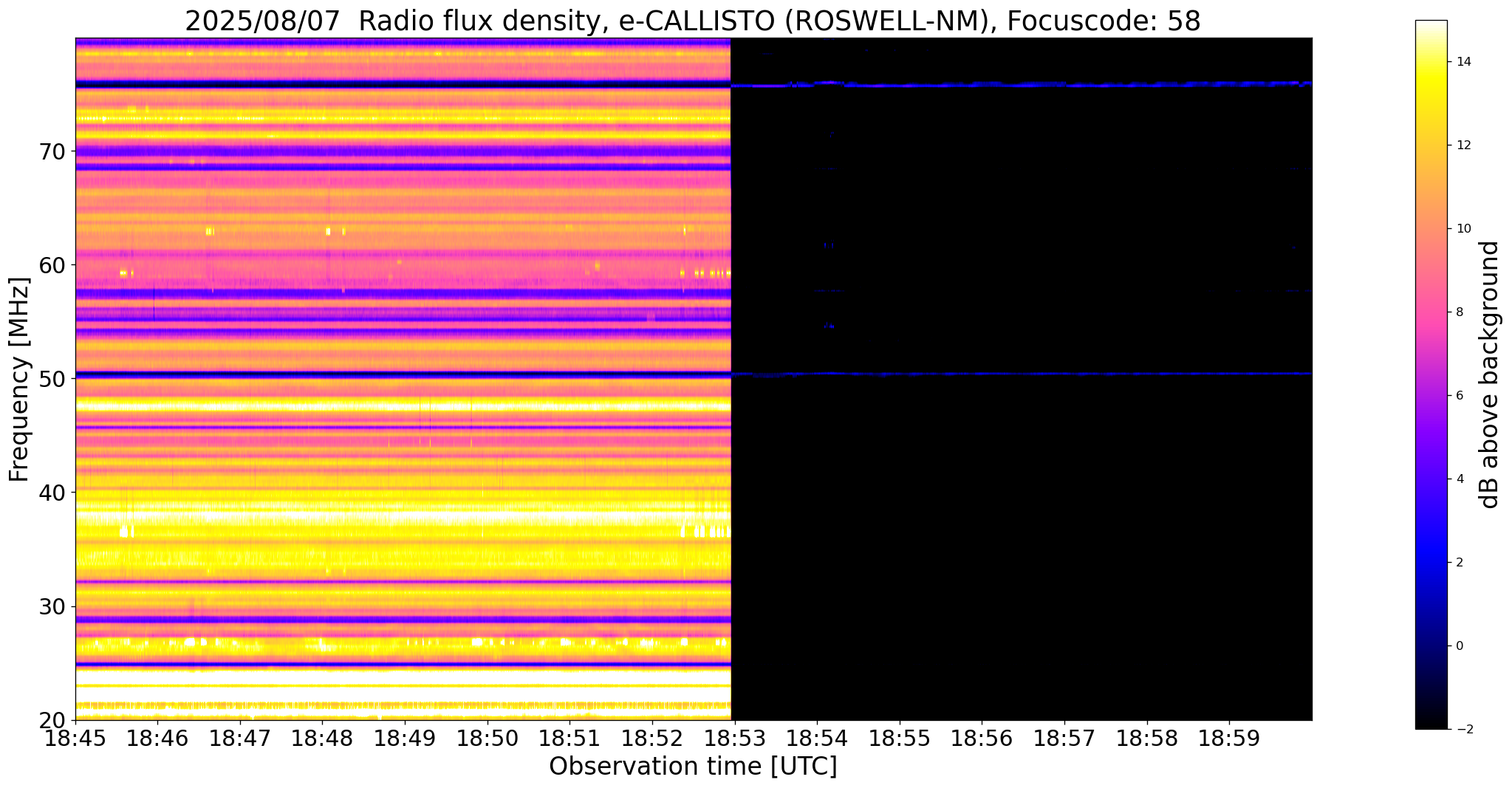Click the 18:51 time tick label

569,737
